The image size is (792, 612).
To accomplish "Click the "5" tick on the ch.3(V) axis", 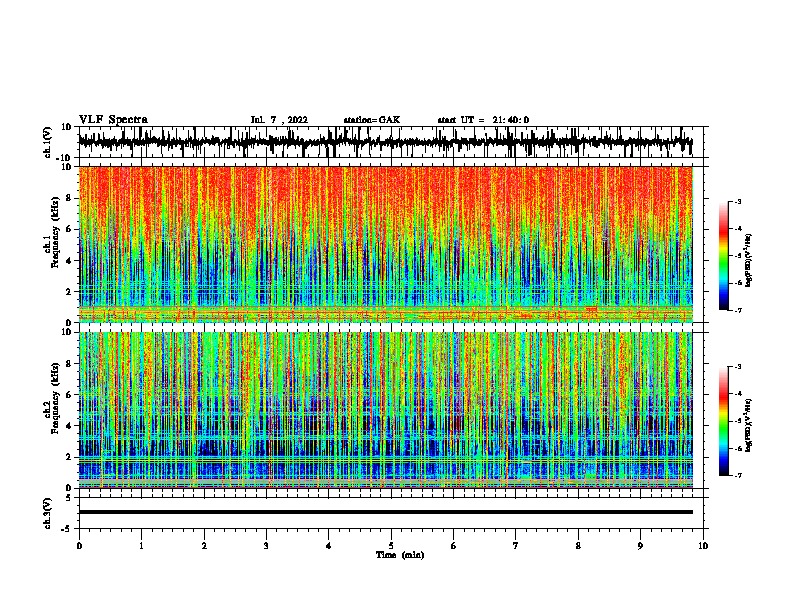I will coord(69,497).
